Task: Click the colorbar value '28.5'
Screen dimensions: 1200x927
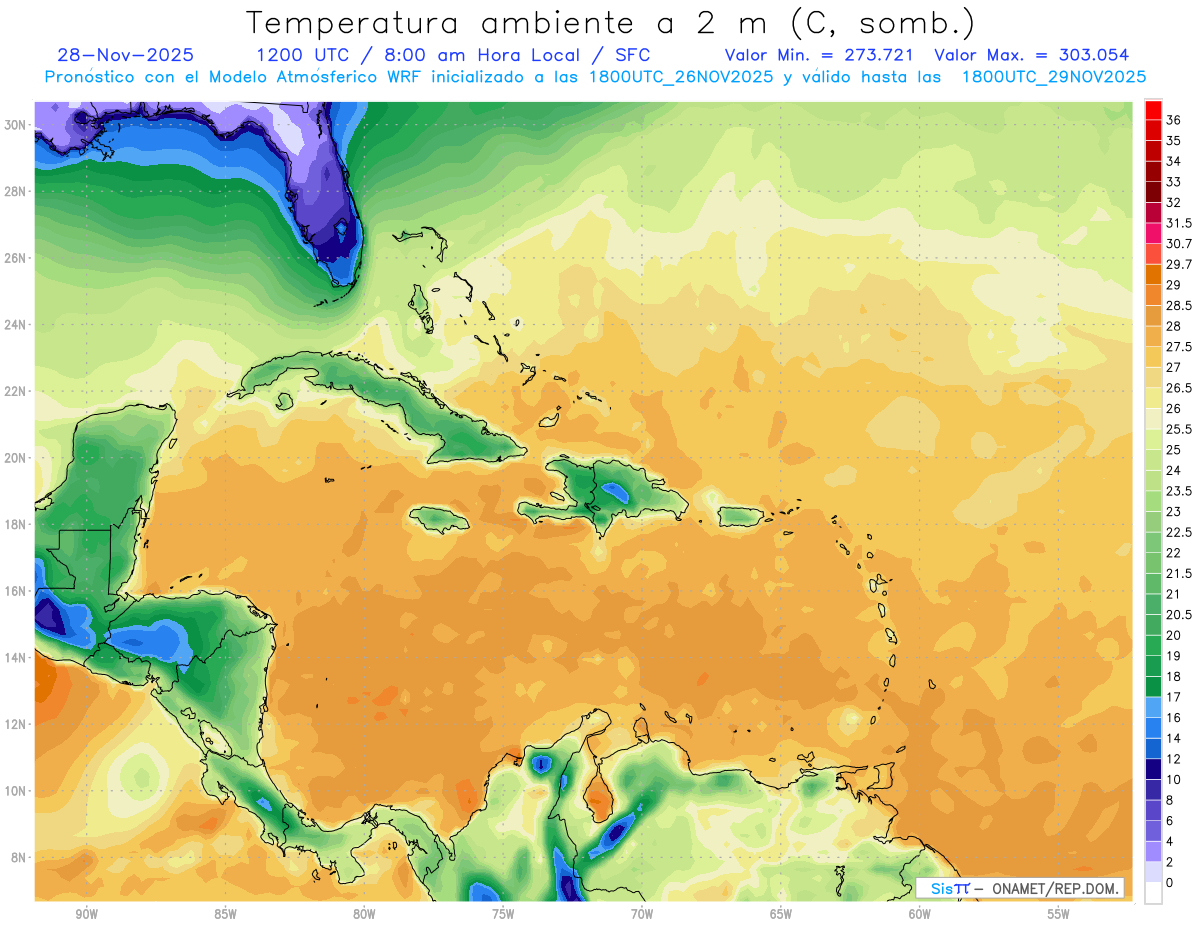Action: (x=1179, y=305)
